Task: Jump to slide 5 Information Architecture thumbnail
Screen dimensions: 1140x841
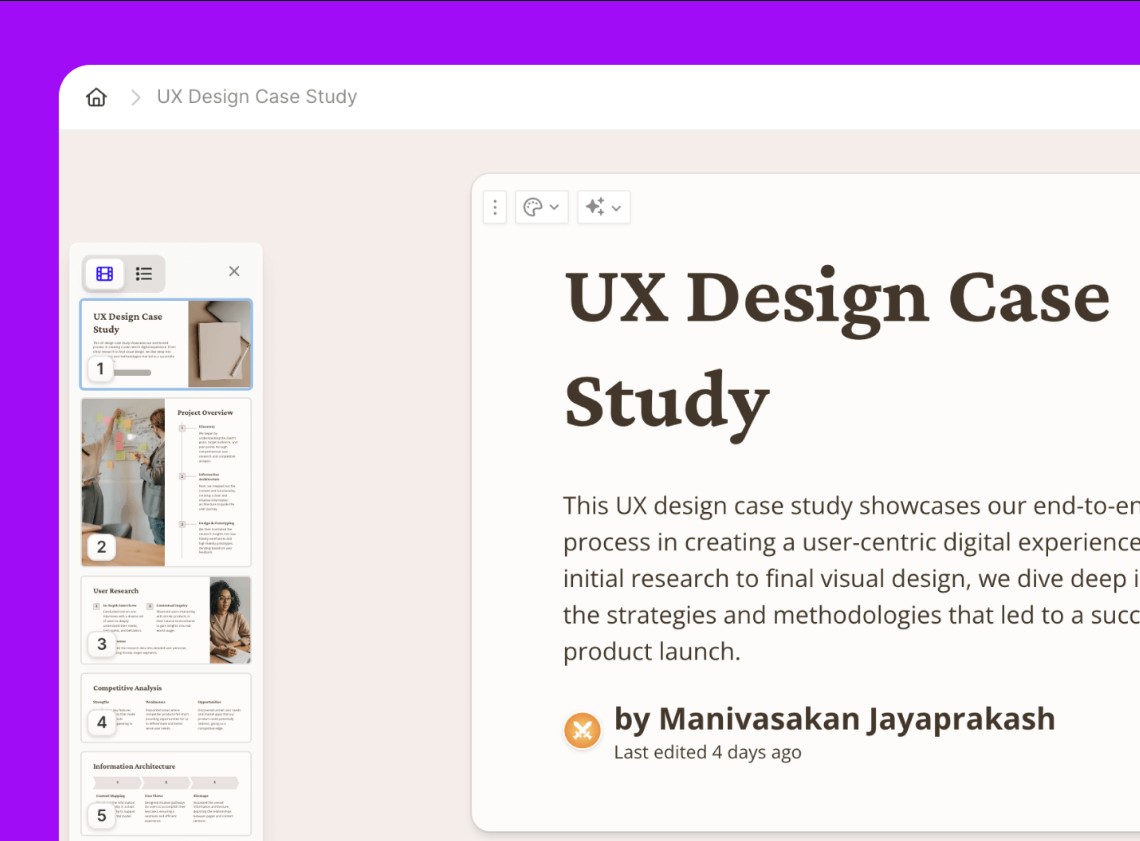Action: (166, 792)
